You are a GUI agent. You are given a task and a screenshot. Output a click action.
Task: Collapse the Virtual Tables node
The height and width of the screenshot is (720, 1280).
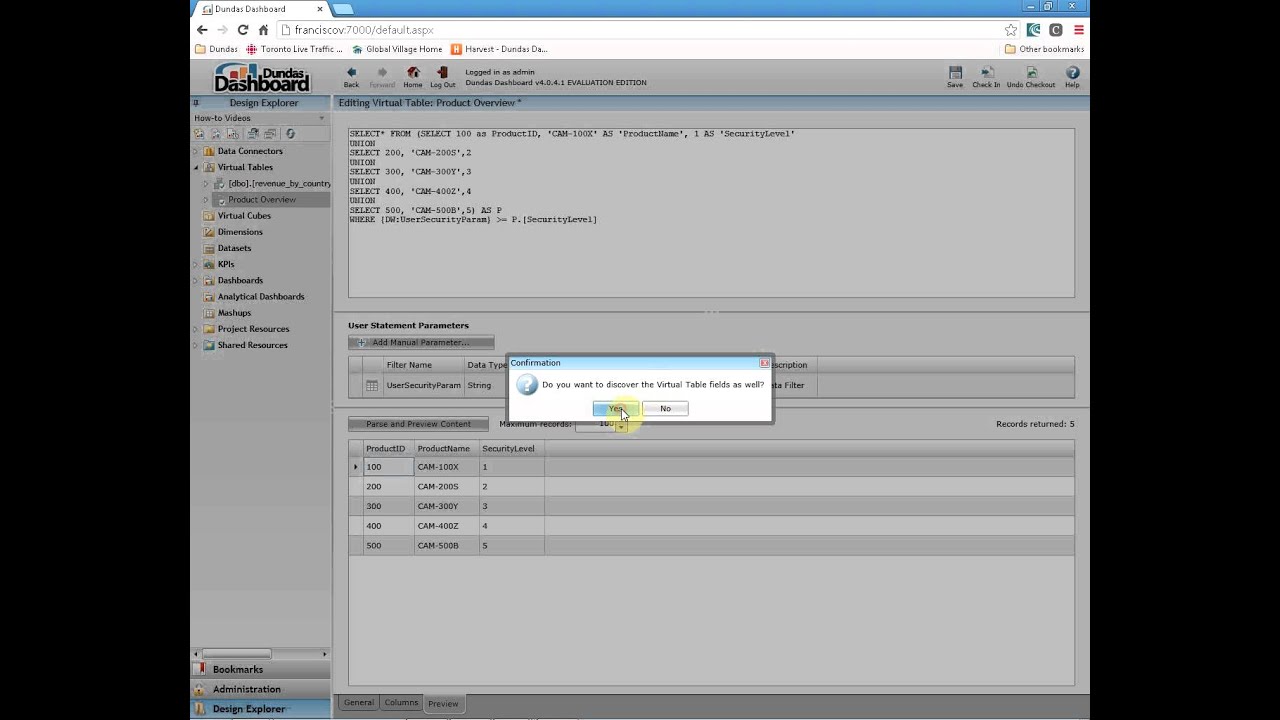196,167
